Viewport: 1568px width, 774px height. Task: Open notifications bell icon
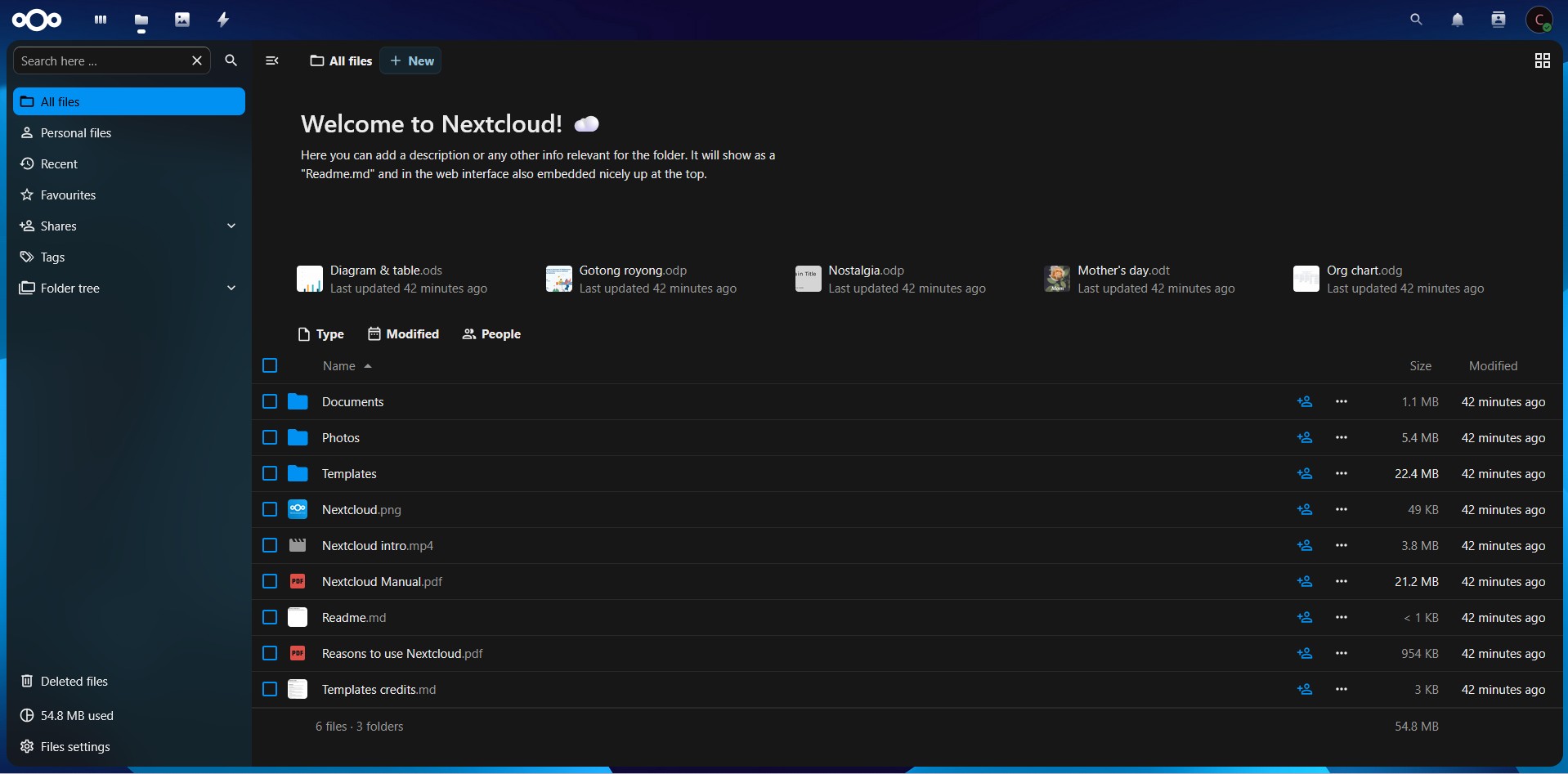pyautogui.click(x=1458, y=19)
